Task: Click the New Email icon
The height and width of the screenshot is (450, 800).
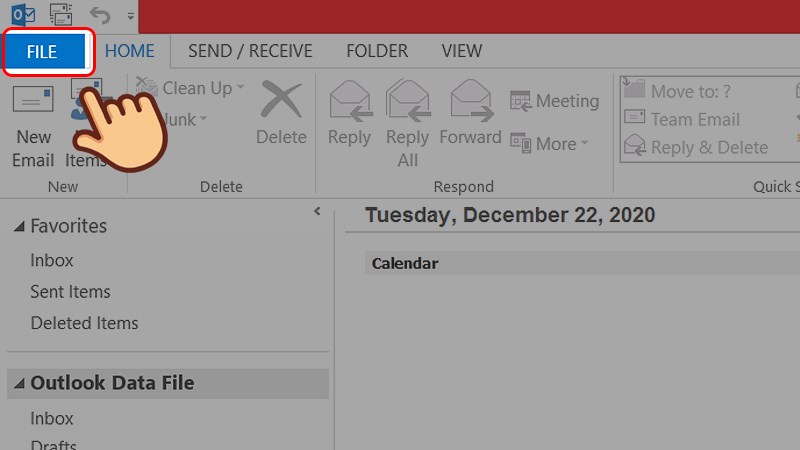Action: [33, 102]
